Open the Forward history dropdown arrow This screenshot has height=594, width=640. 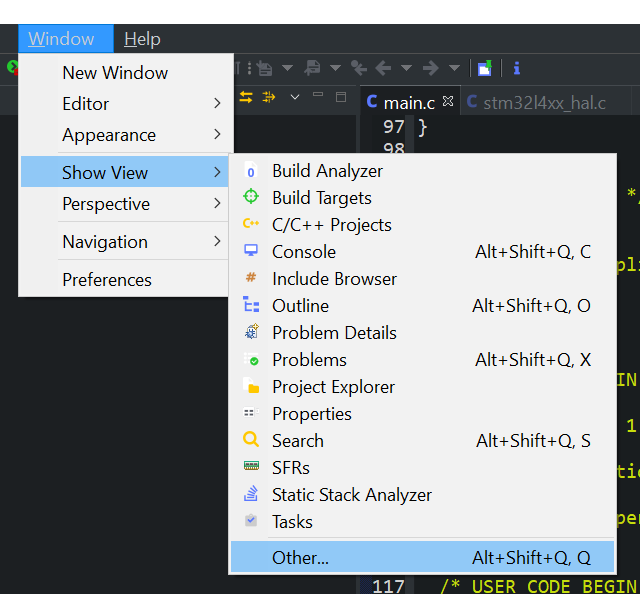pos(454,68)
